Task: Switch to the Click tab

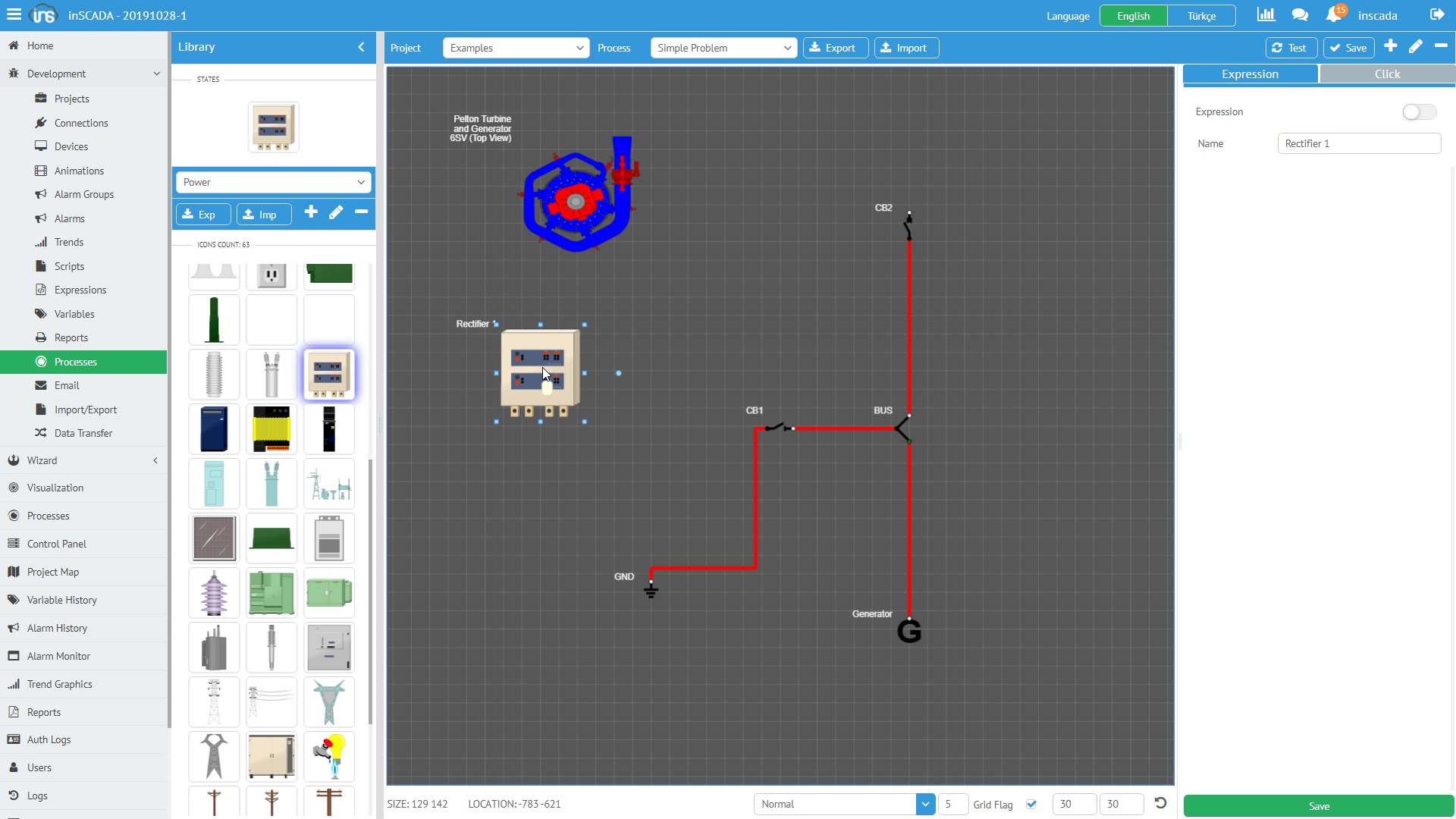Action: pyautogui.click(x=1387, y=74)
